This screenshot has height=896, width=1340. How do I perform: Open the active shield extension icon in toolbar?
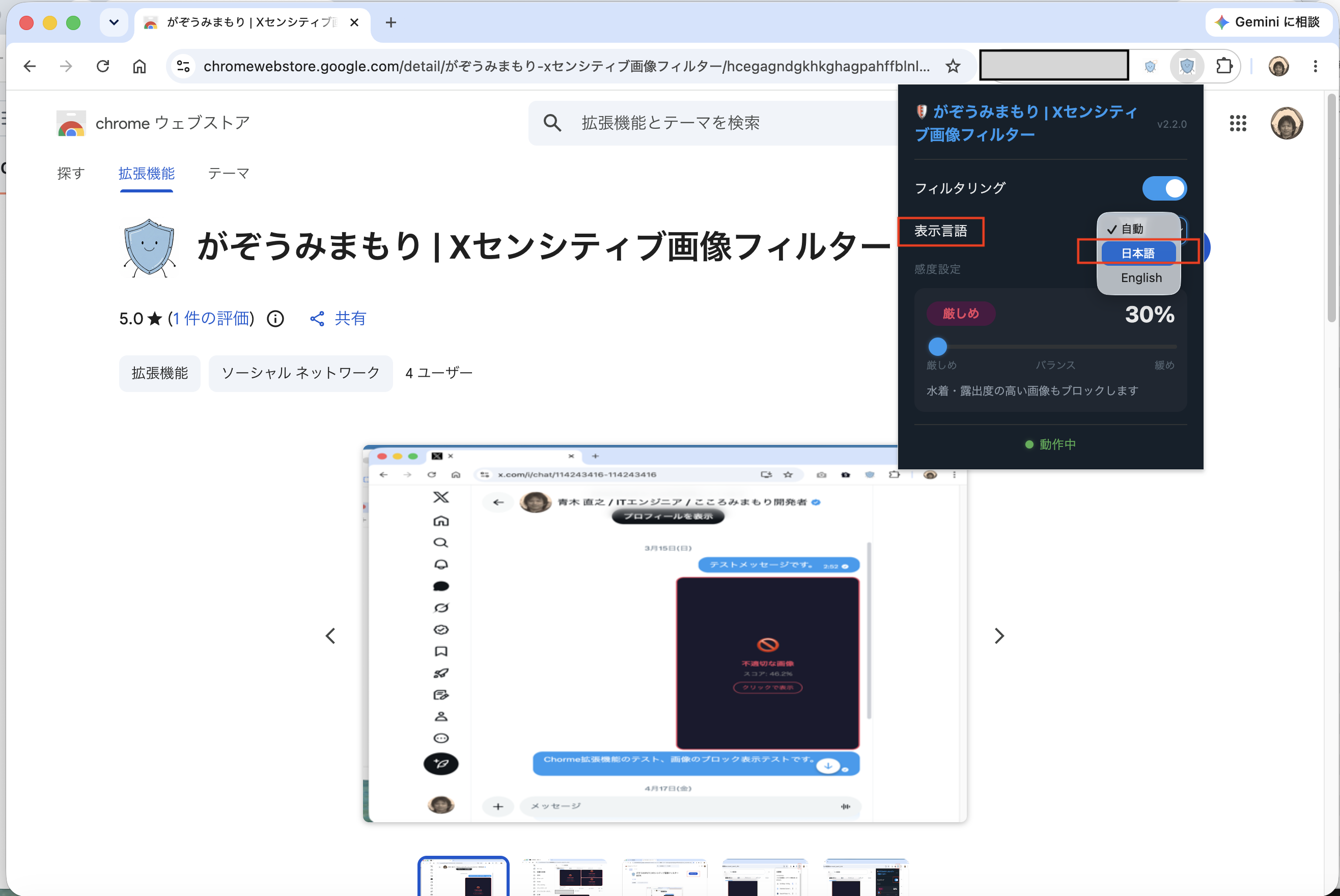1187,66
